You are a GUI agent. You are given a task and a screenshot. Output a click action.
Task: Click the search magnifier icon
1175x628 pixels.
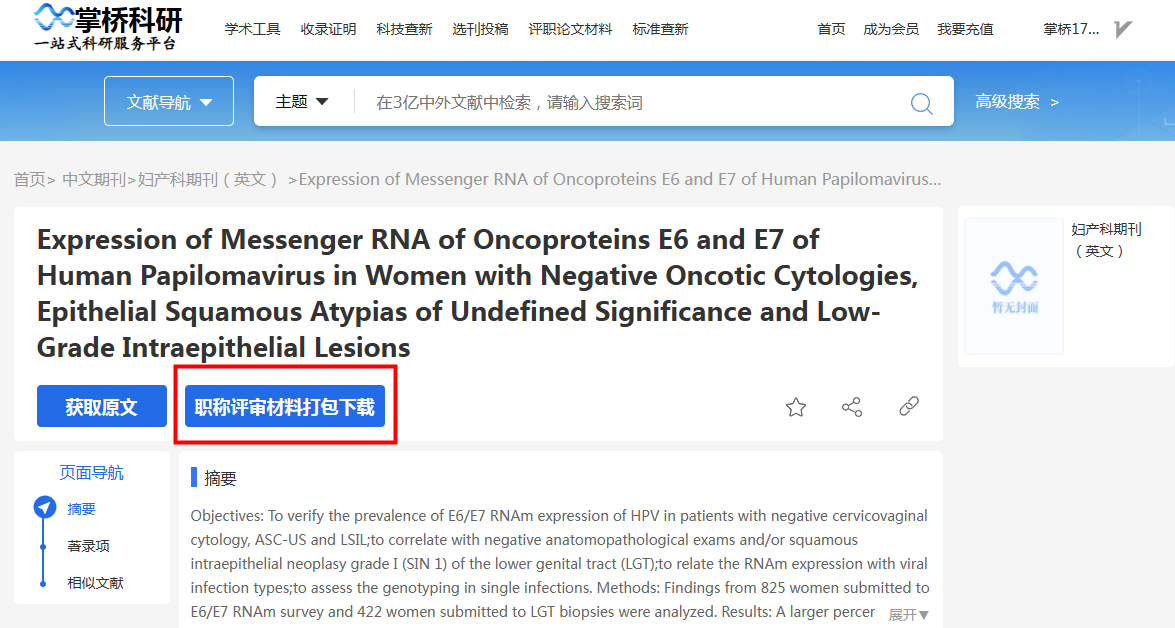click(x=921, y=103)
